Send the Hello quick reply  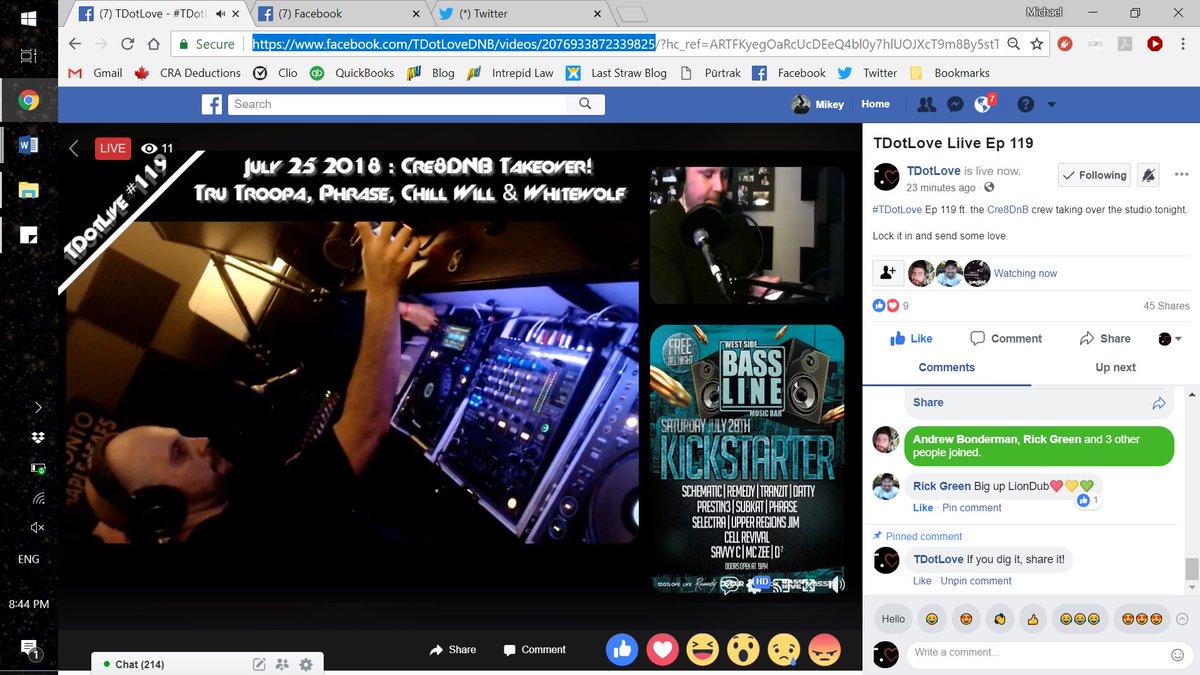[893, 619]
